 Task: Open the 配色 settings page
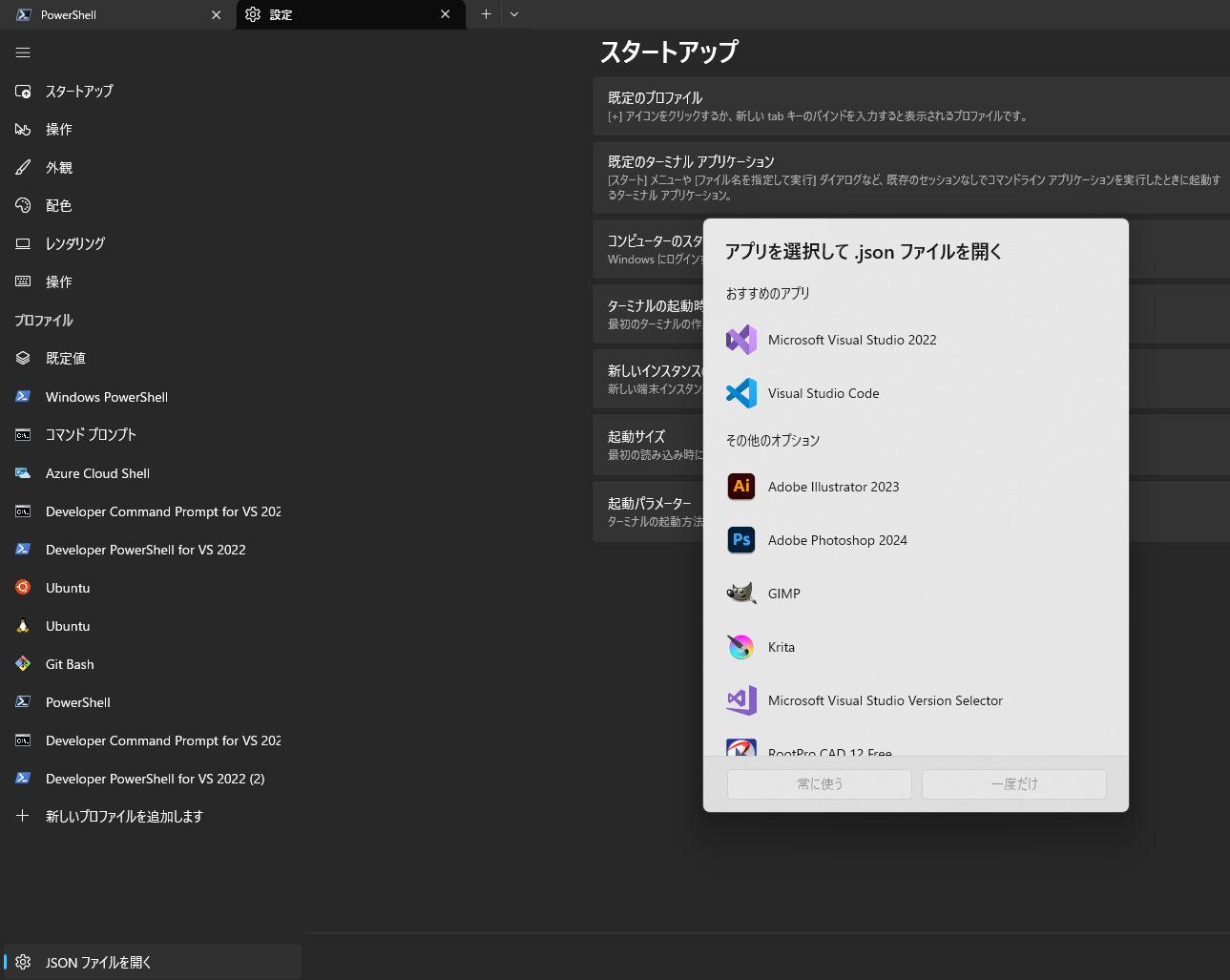[x=153, y=205]
